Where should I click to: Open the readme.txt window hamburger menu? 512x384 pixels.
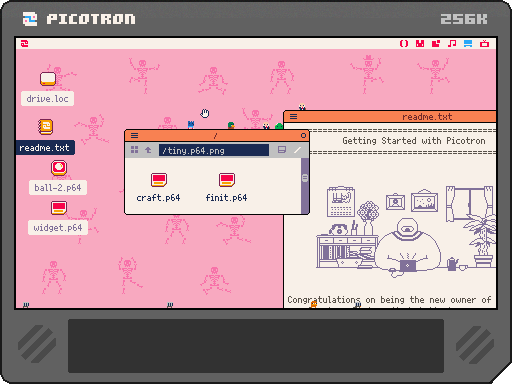(x=293, y=116)
